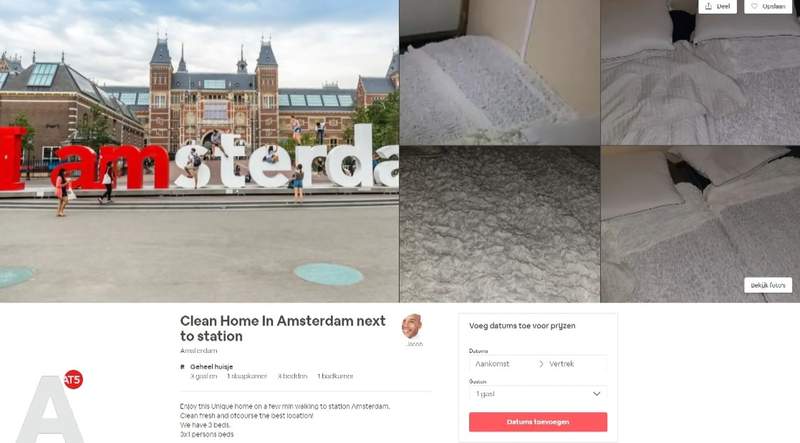
Task: Open the top-left bed blanket photo
Action: [x=499, y=72]
